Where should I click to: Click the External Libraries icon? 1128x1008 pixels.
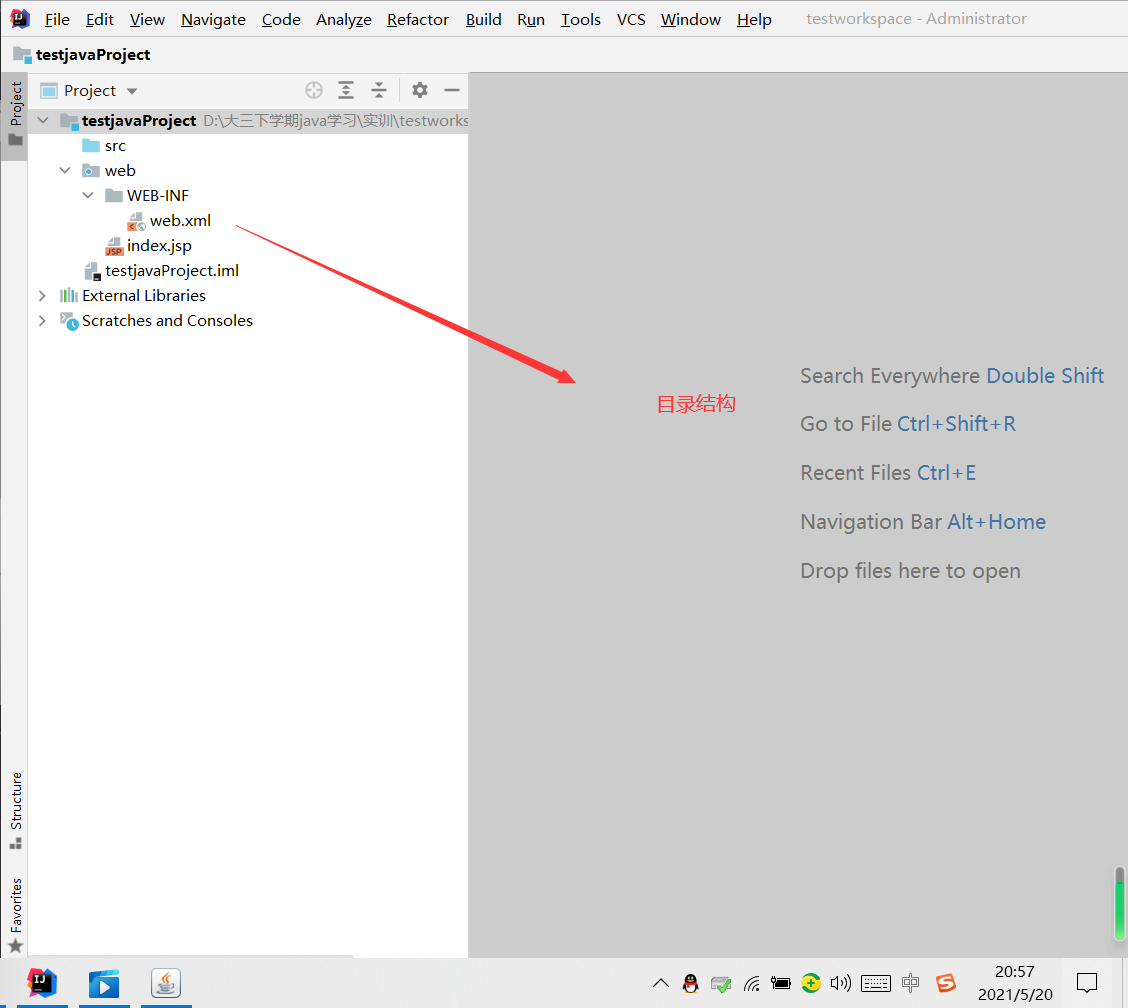pos(69,296)
